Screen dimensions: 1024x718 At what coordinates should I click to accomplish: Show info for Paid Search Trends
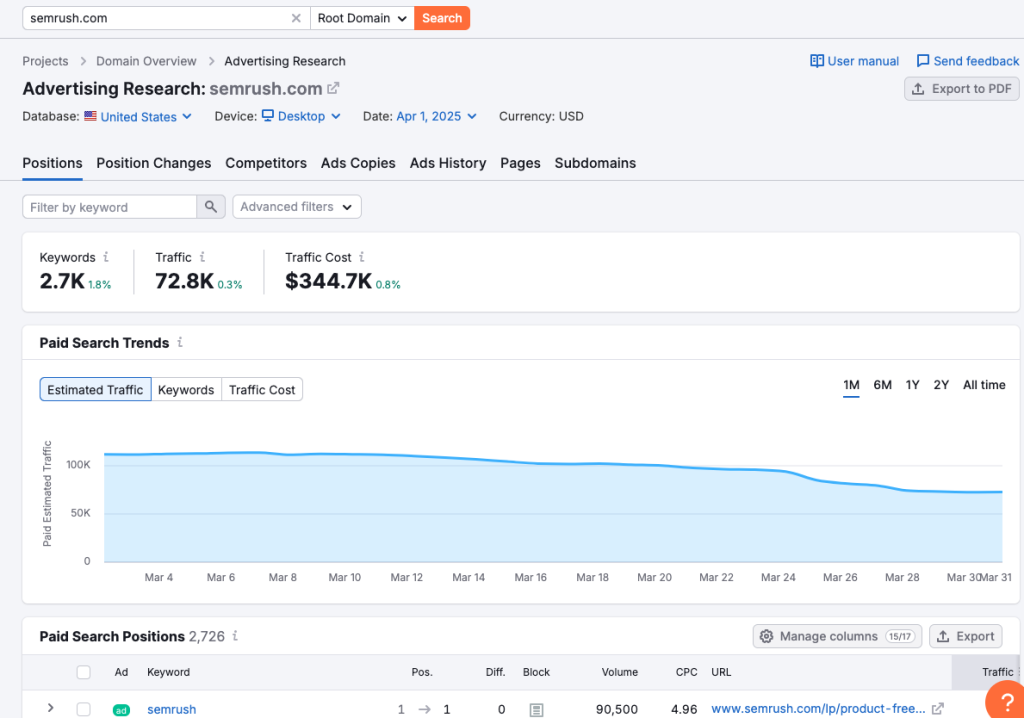[x=180, y=342]
